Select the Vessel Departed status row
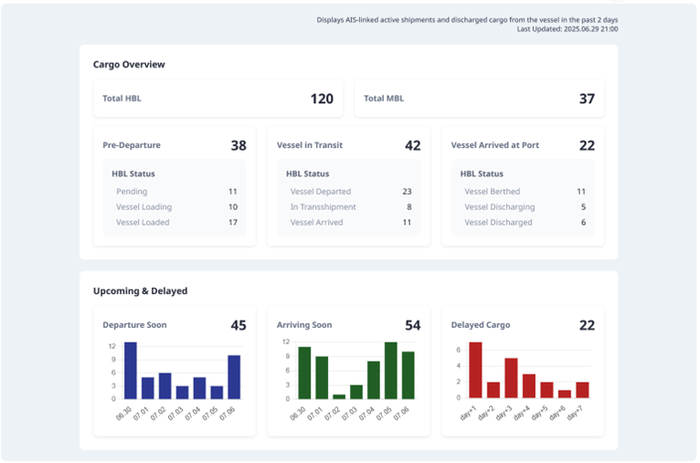Screen dimensions: 700x463 pyautogui.click(x=349, y=191)
